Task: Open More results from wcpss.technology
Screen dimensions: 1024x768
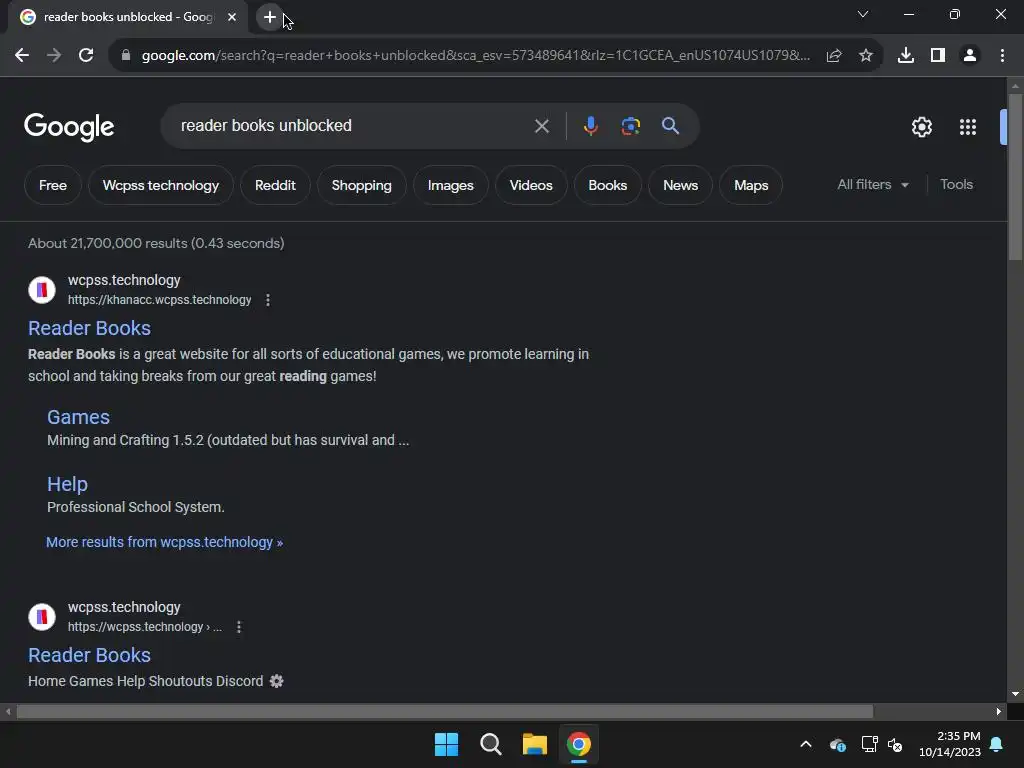Action: (x=165, y=542)
